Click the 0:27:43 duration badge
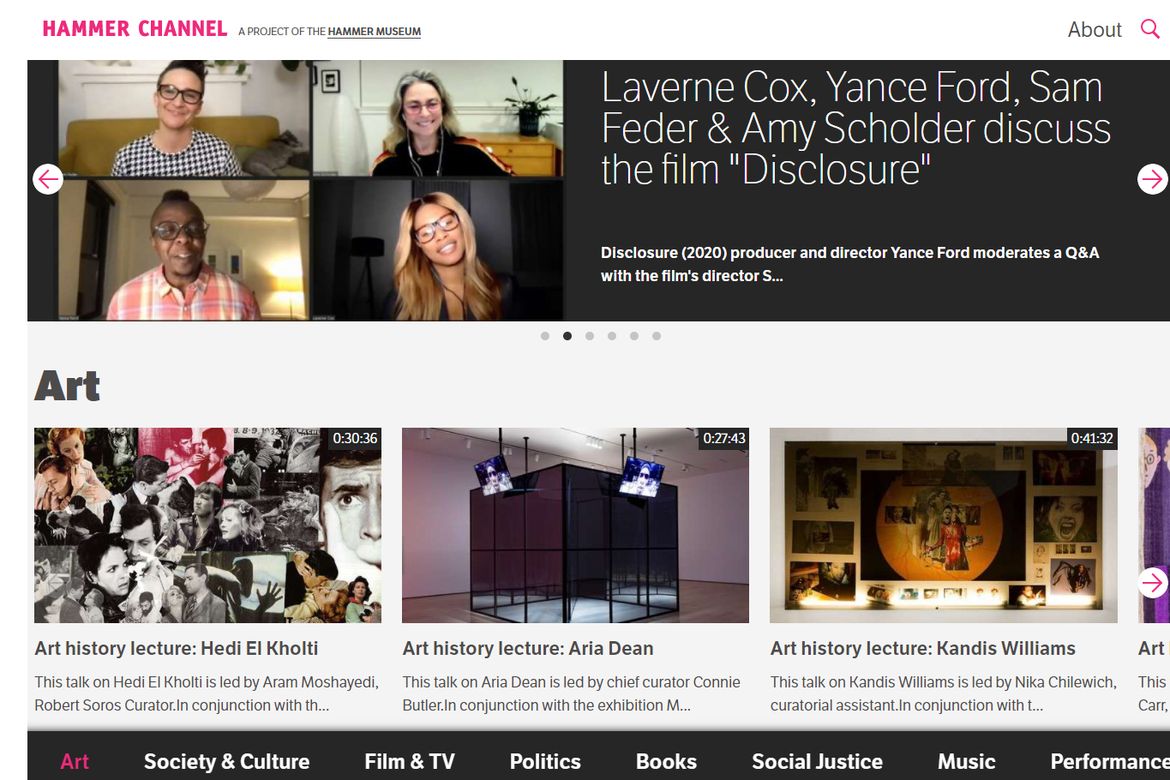This screenshot has height=780, width=1170. pos(724,438)
